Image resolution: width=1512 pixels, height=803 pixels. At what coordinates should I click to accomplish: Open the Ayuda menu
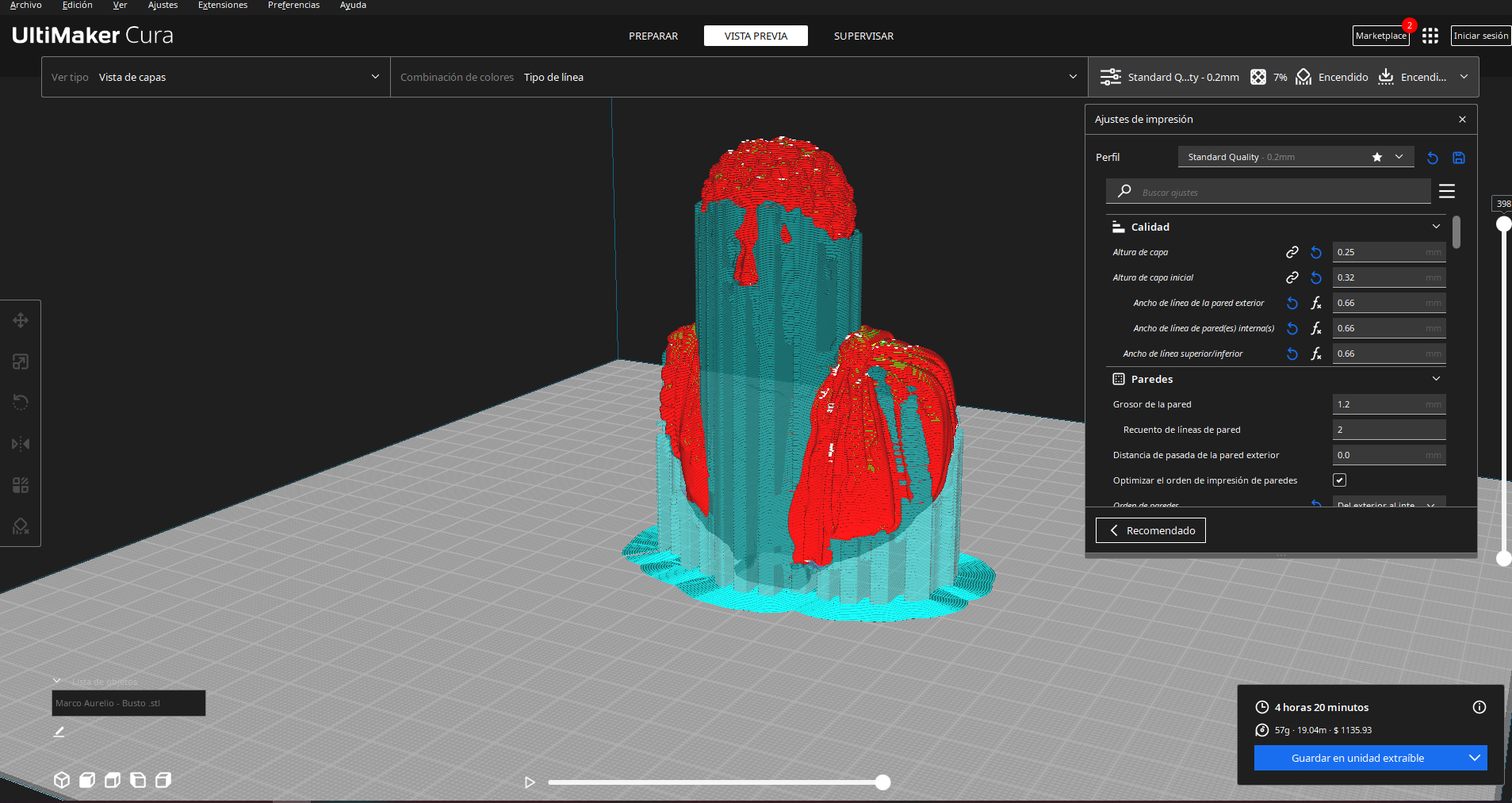click(x=353, y=6)
